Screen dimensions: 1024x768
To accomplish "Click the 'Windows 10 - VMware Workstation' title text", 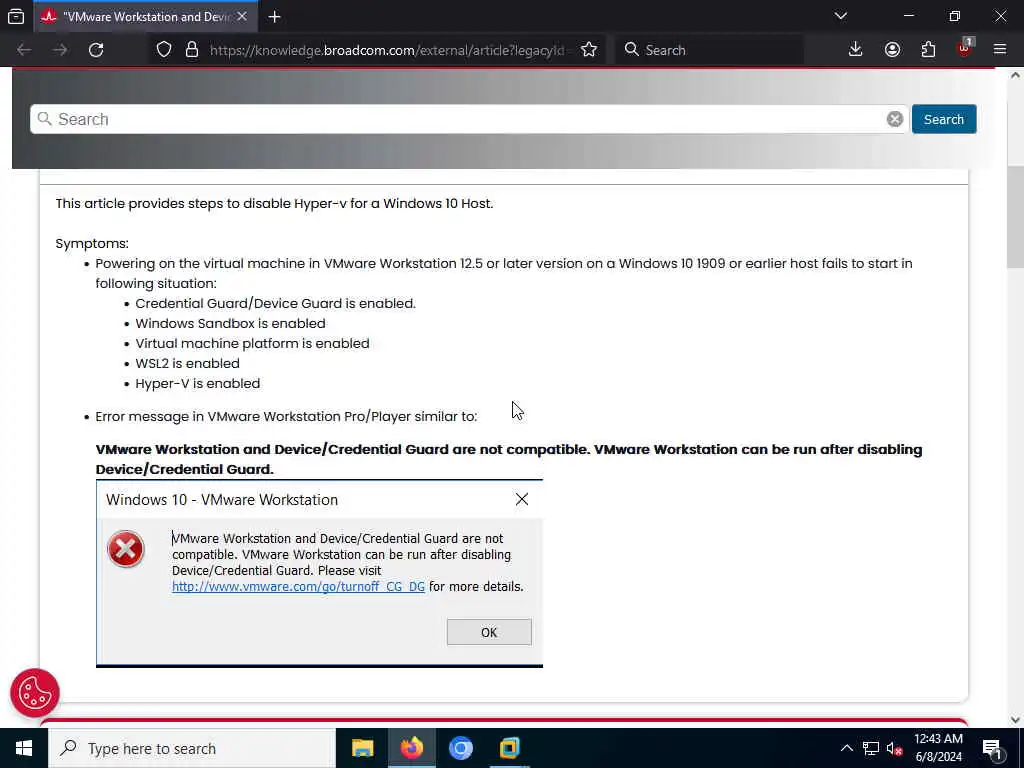I will pyautogui.click(x=222, y=500).
